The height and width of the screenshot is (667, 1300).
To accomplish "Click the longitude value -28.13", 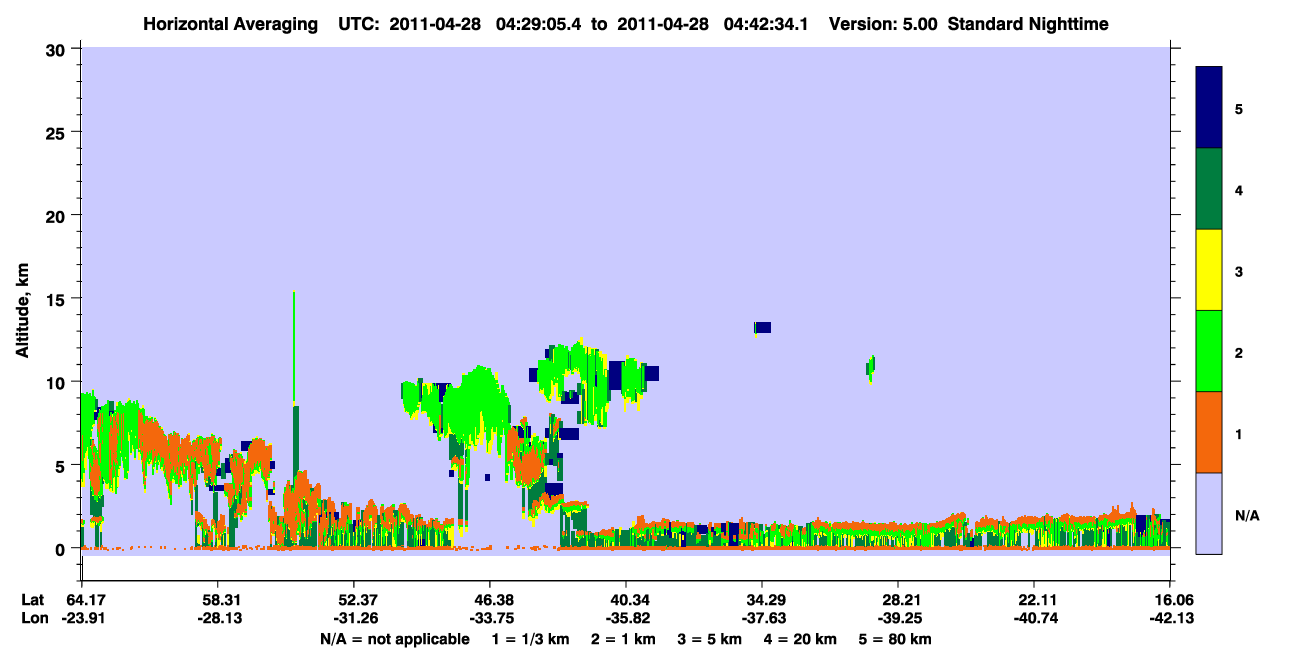I will point(217,618).
